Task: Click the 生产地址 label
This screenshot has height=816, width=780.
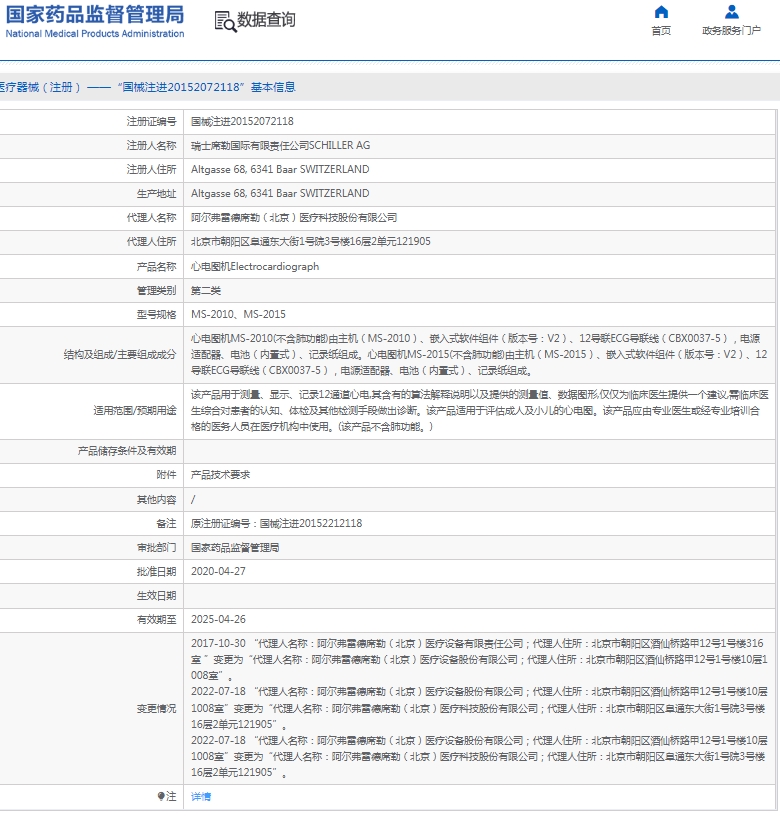Action: 157,194
